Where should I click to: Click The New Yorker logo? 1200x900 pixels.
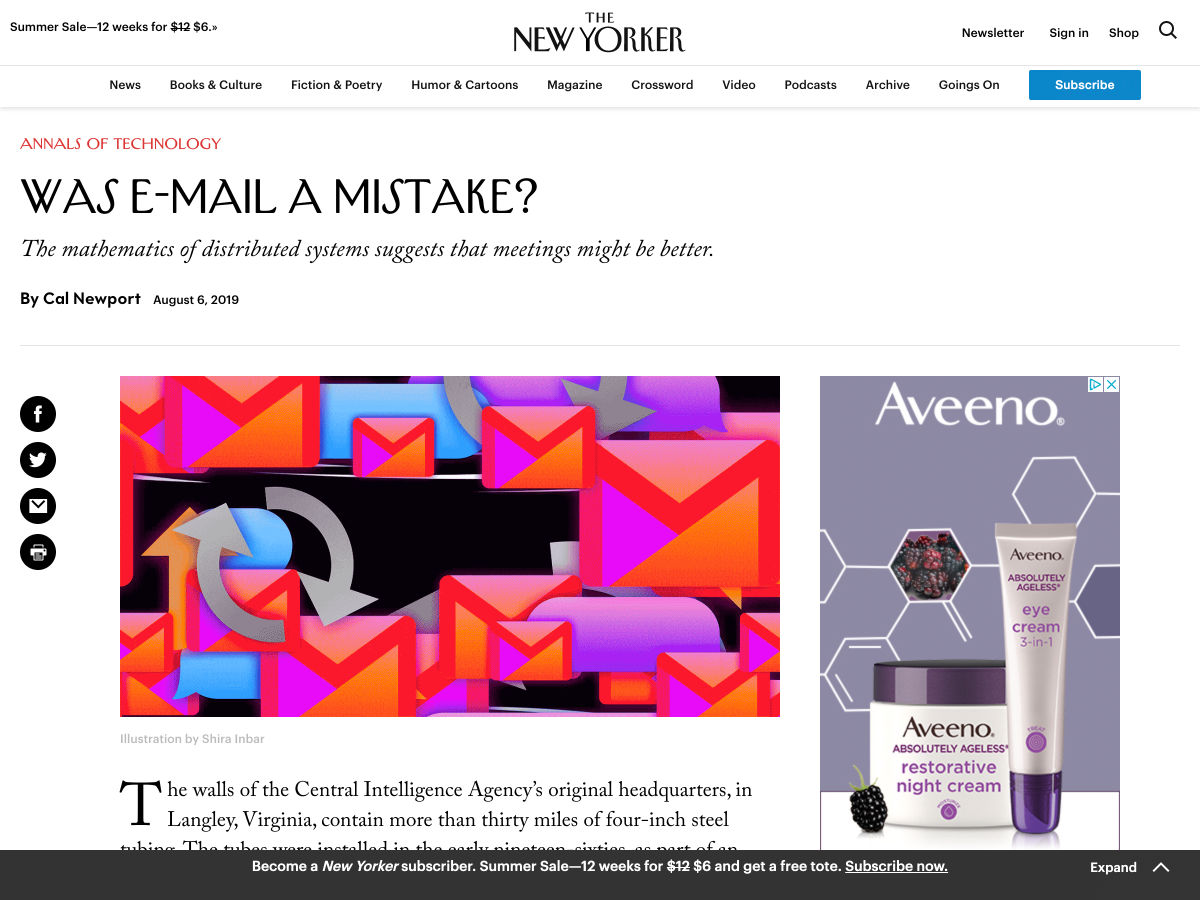(x=599, y=32)
